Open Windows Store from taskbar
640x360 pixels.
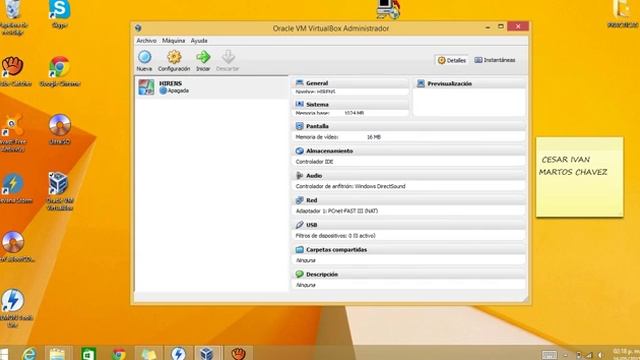point(88,353)
